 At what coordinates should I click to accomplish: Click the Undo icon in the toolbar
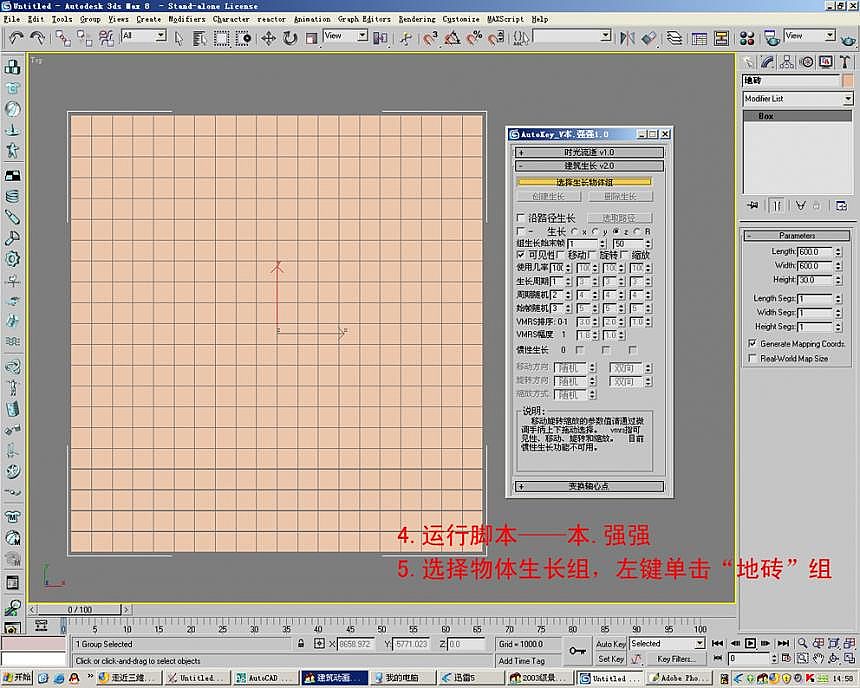[16, 37]
